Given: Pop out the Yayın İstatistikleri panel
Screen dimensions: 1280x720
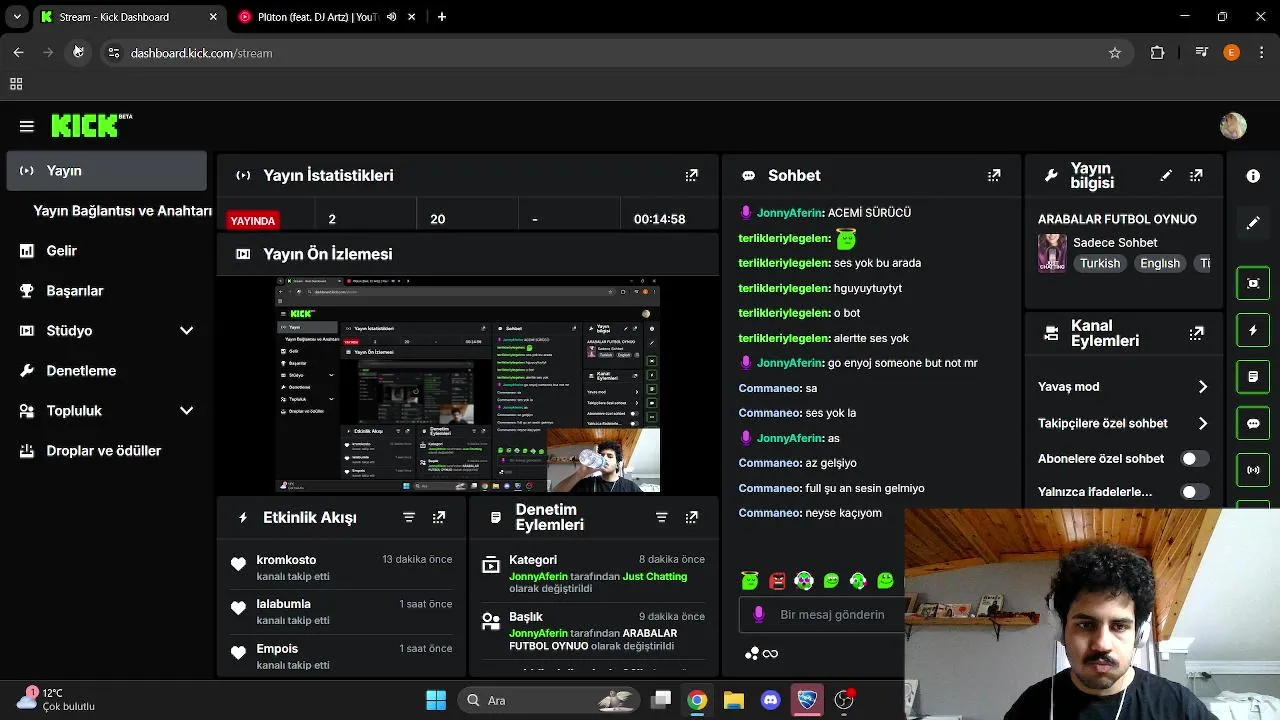Looking at the screenshot, I should (691, 175).
